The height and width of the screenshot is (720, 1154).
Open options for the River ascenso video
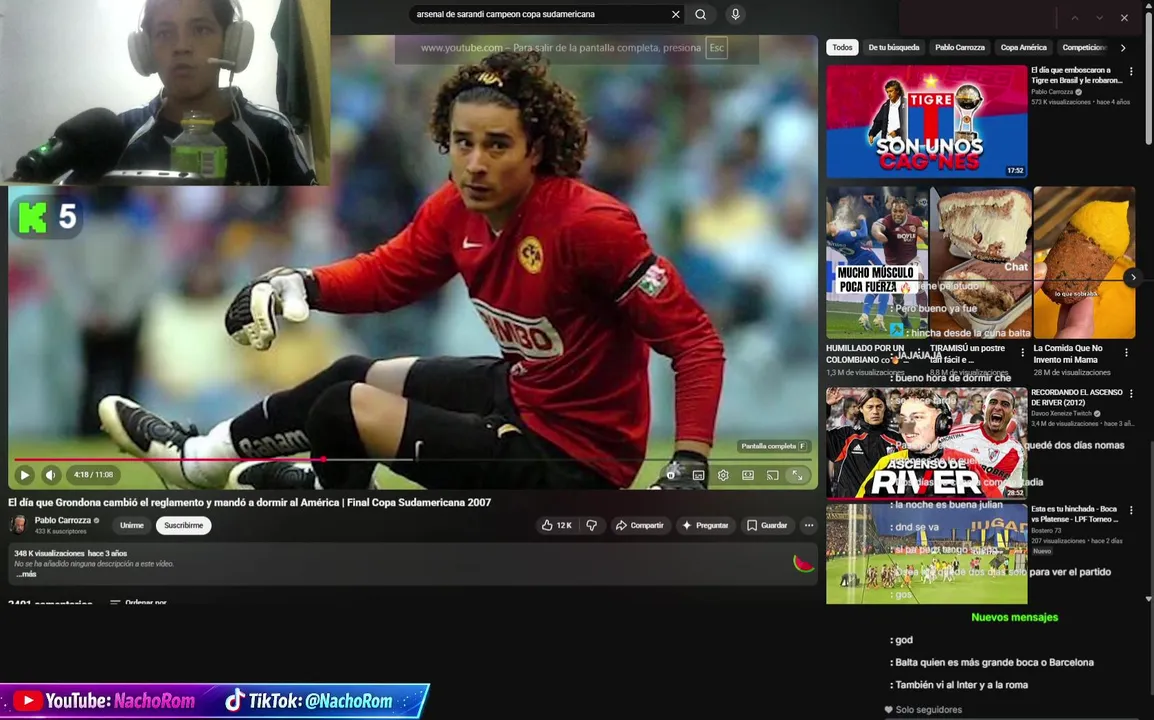tap(1131, 394)
